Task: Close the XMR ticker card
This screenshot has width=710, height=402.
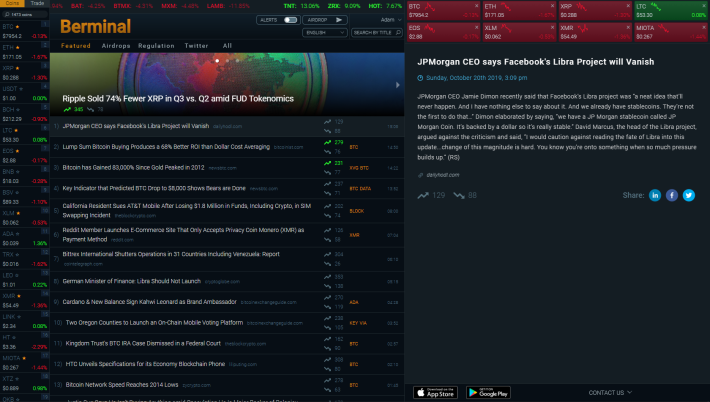Action: (x=628, y=28)
